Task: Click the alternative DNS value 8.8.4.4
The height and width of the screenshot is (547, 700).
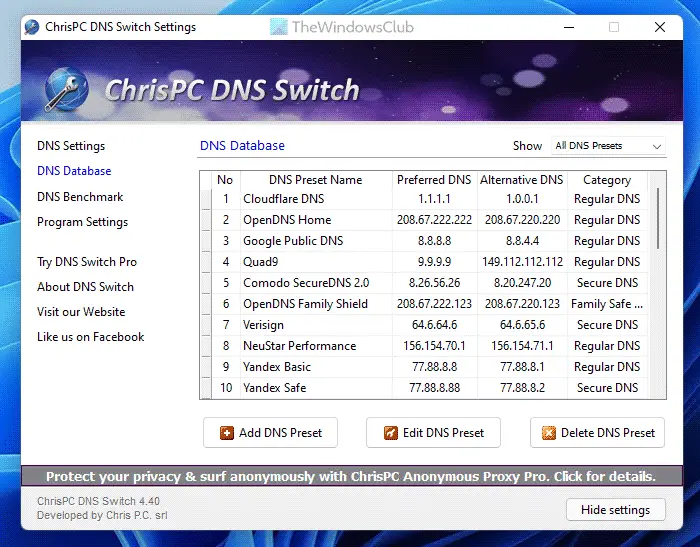Action: 522,241
